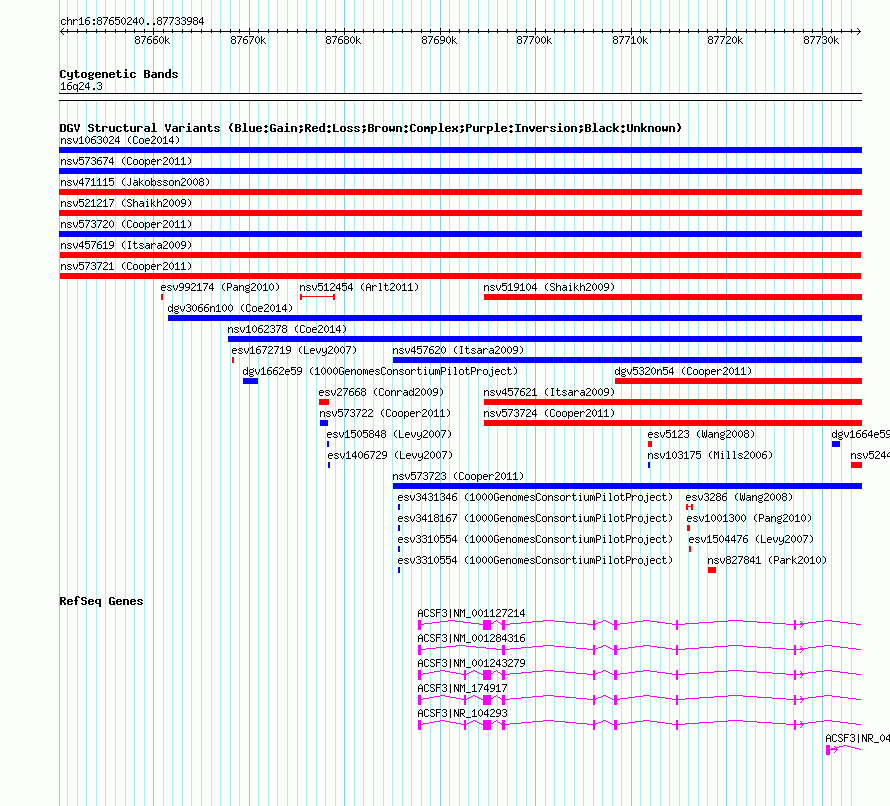Click the chr16:87650240..87733984 coordinate label
The height and width of the screenshot is (806, 890).
point(132,21)
